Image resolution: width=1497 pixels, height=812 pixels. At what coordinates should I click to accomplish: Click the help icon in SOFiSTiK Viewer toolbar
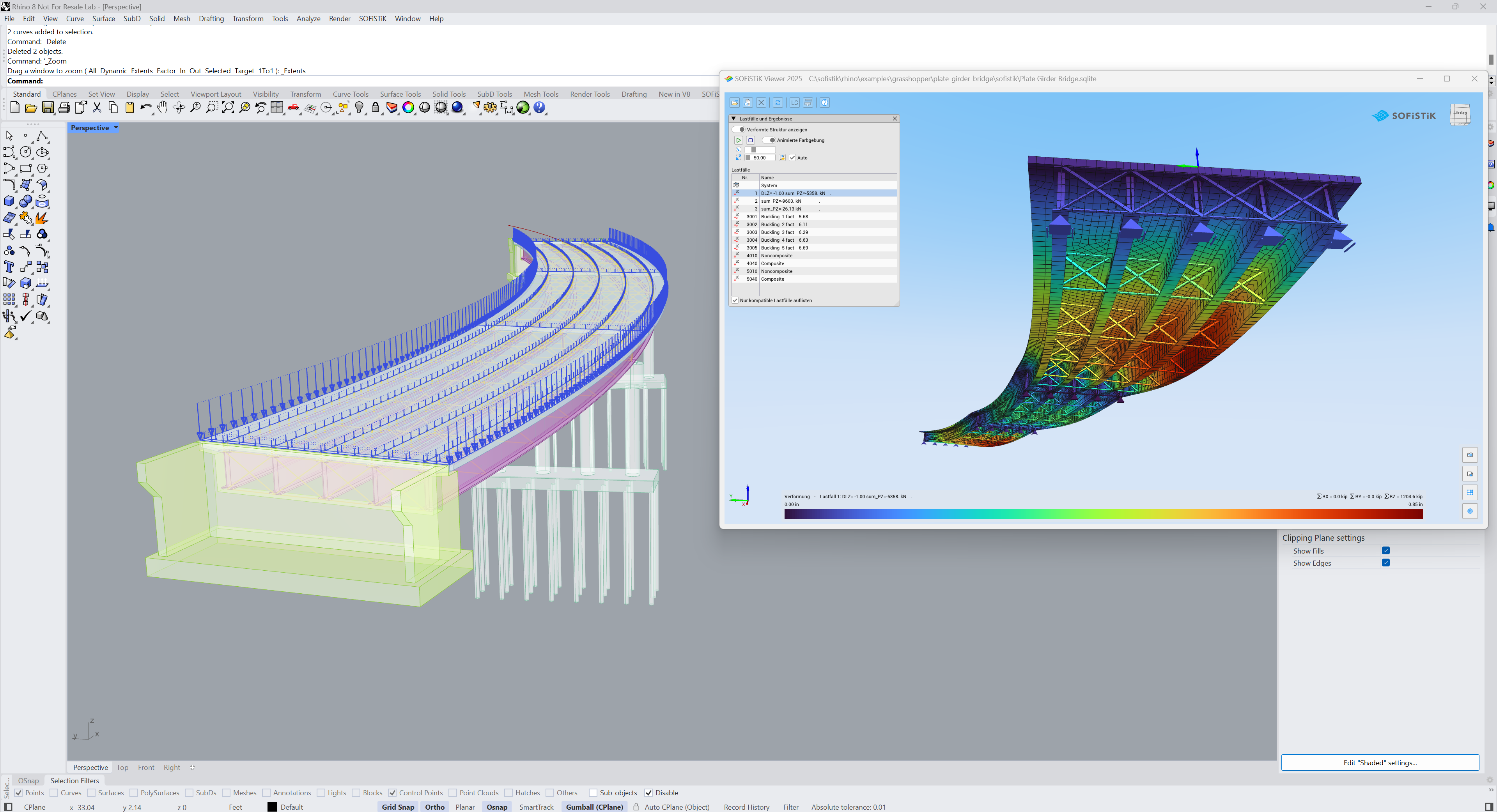coord(825,103)
